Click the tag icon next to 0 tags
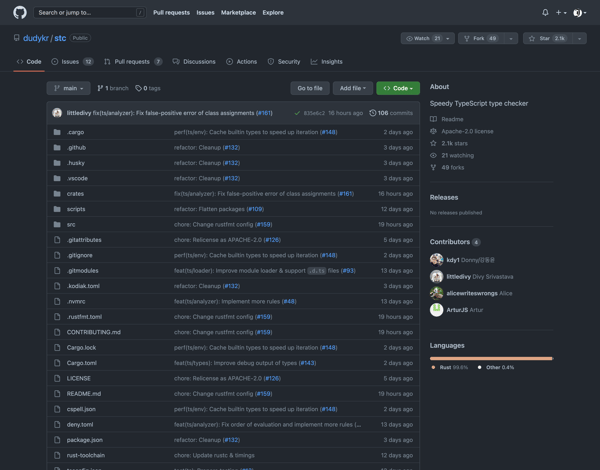The height and width of the screenshot is (470, 600). point(138,88)
